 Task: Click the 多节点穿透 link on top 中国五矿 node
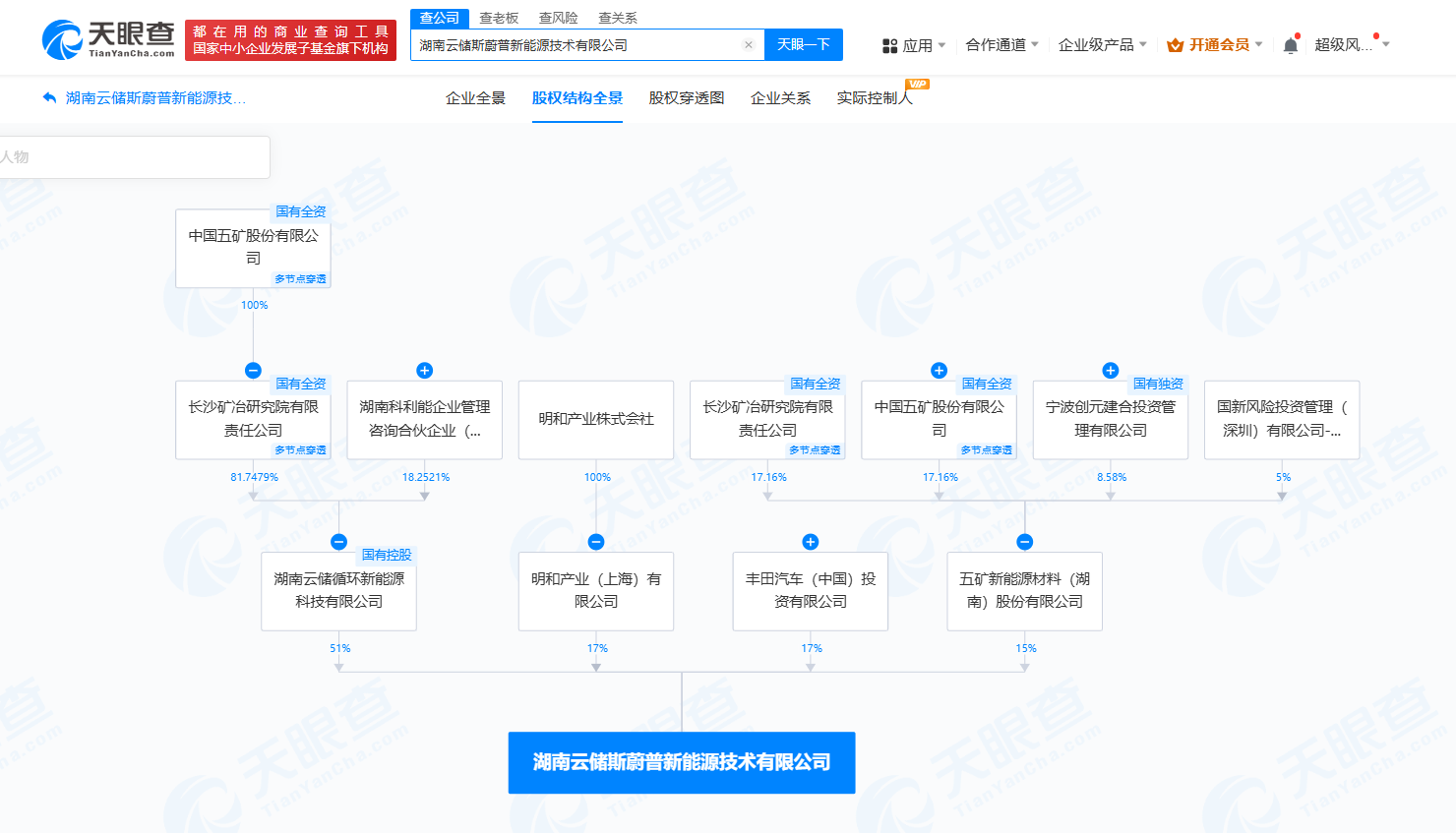click(x=300, y=279)
